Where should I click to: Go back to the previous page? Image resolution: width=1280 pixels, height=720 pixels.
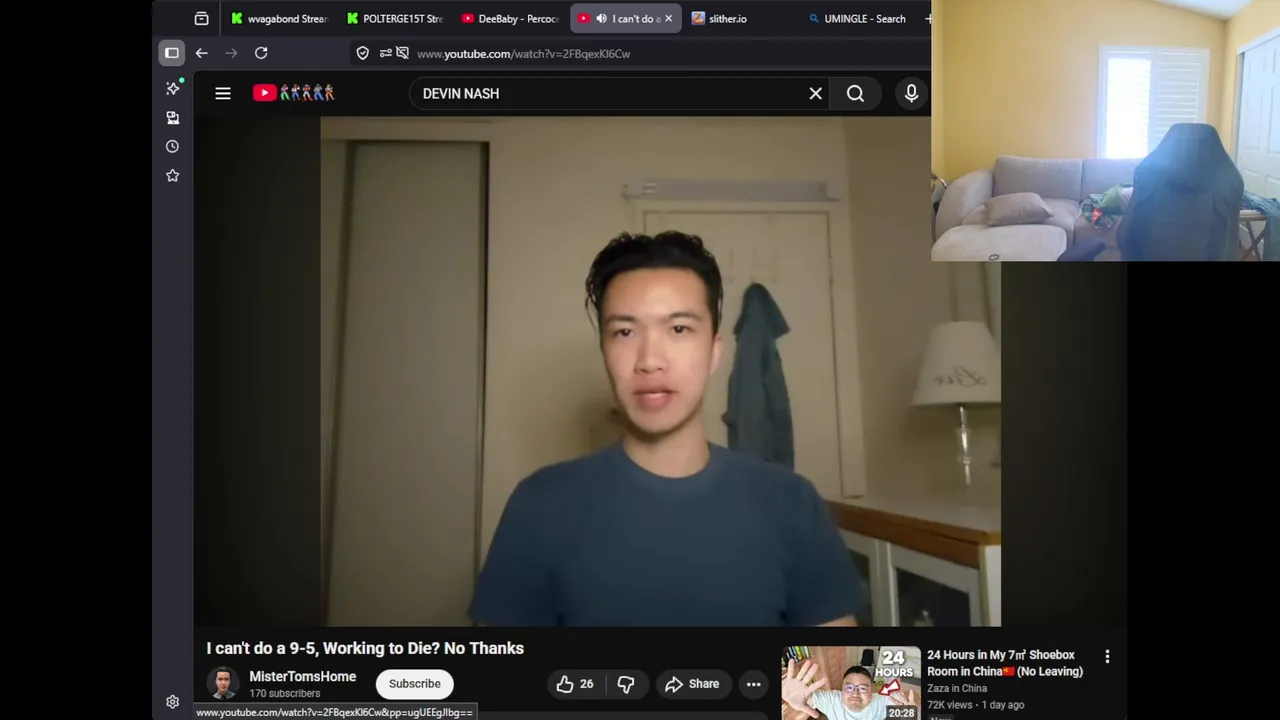tap(201, 53)
